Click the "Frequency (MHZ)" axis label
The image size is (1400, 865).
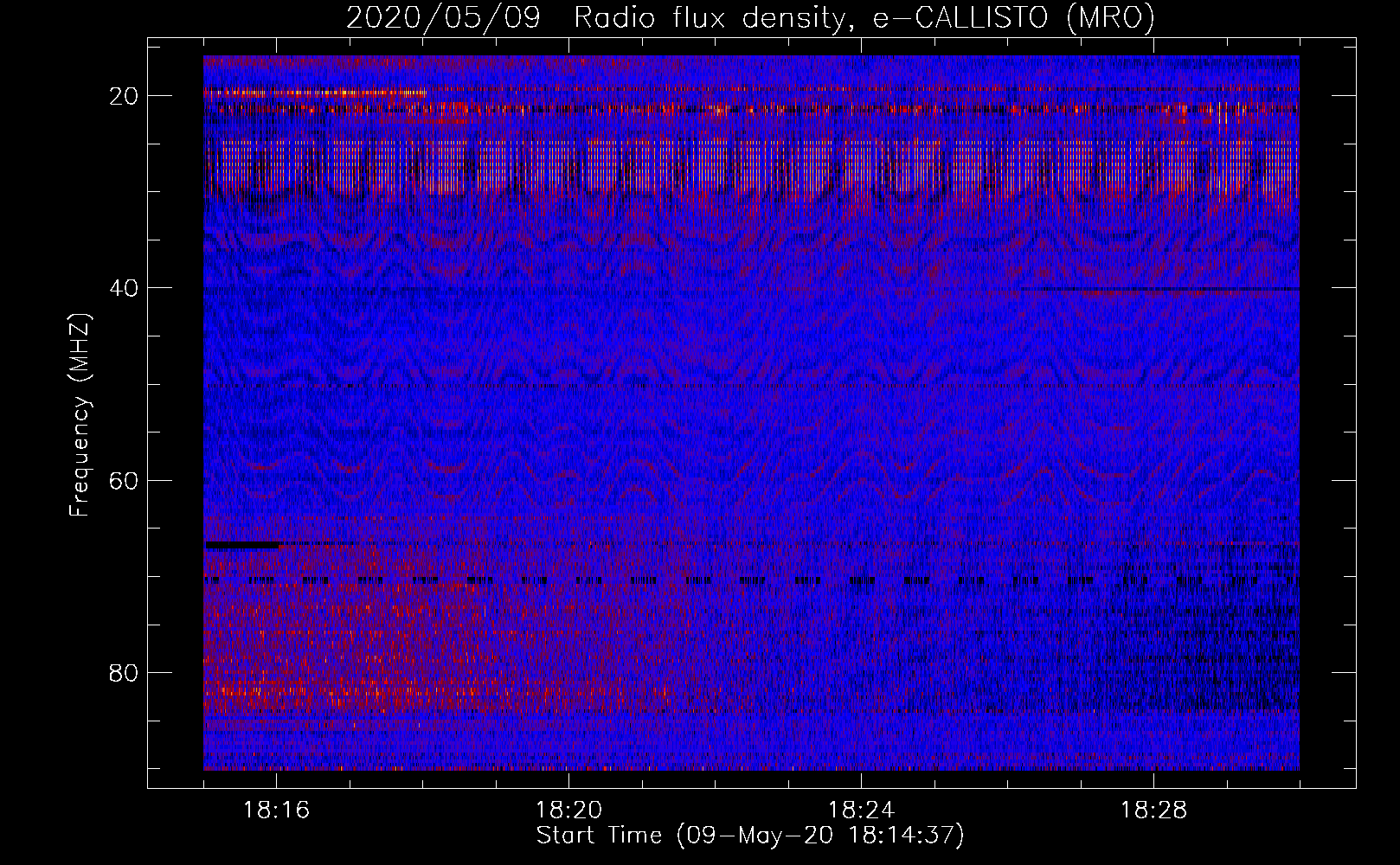click(80, 414)
